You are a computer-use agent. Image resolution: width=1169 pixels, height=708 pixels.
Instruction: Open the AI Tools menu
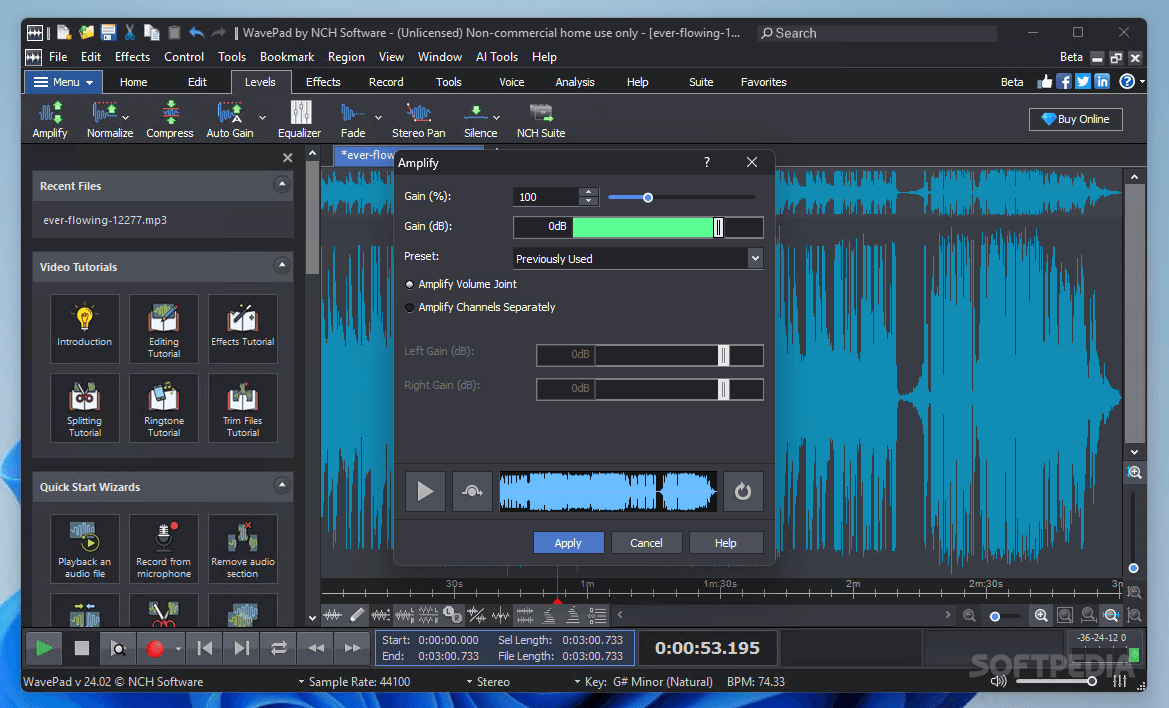497,57
